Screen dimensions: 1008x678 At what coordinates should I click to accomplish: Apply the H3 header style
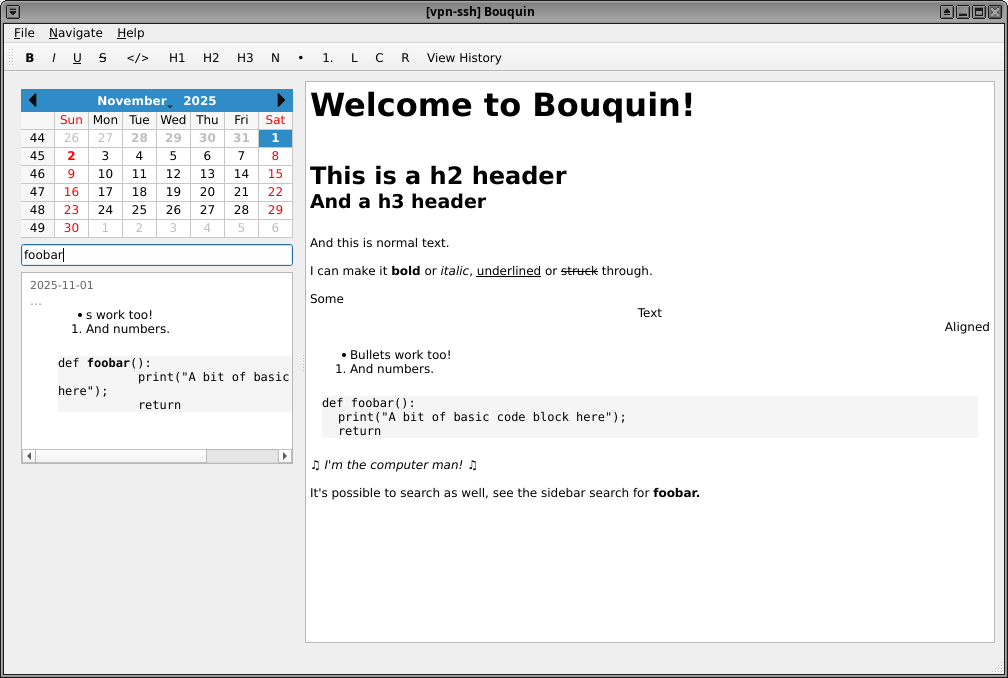pos(245,57)
